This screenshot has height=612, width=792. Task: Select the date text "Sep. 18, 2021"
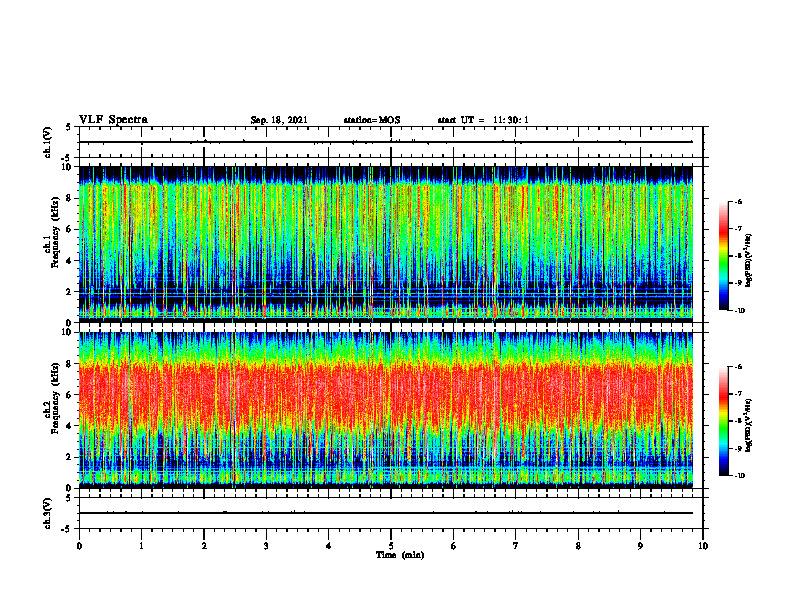(279, 120)
